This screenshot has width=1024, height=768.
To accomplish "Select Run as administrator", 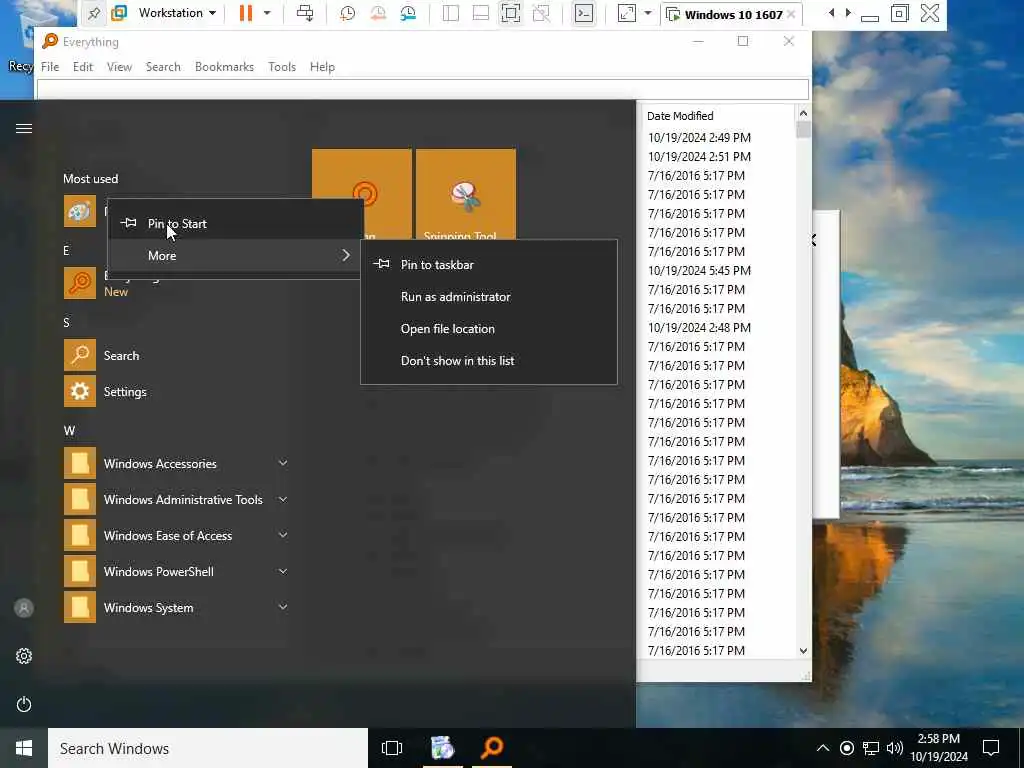I will (488, 296).
